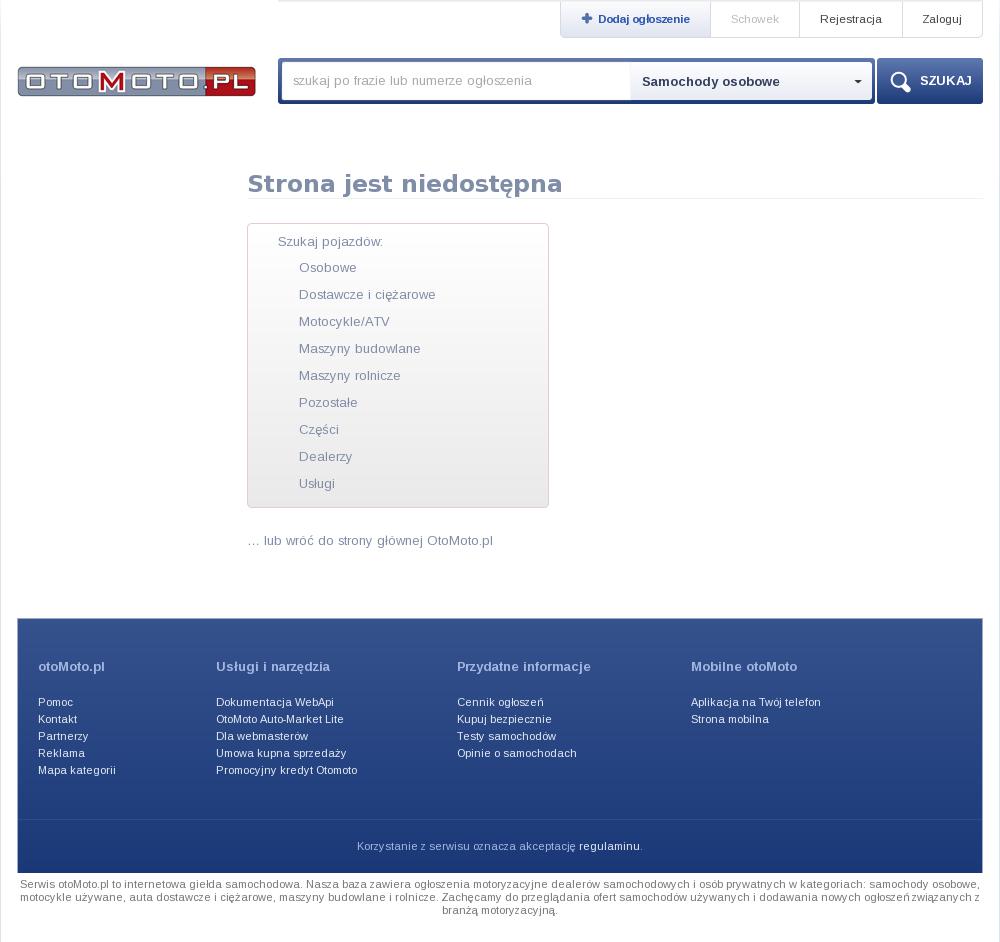Click the Usługi i narzędzia footer heading
1000x942 pixels.
coord(272,666)
